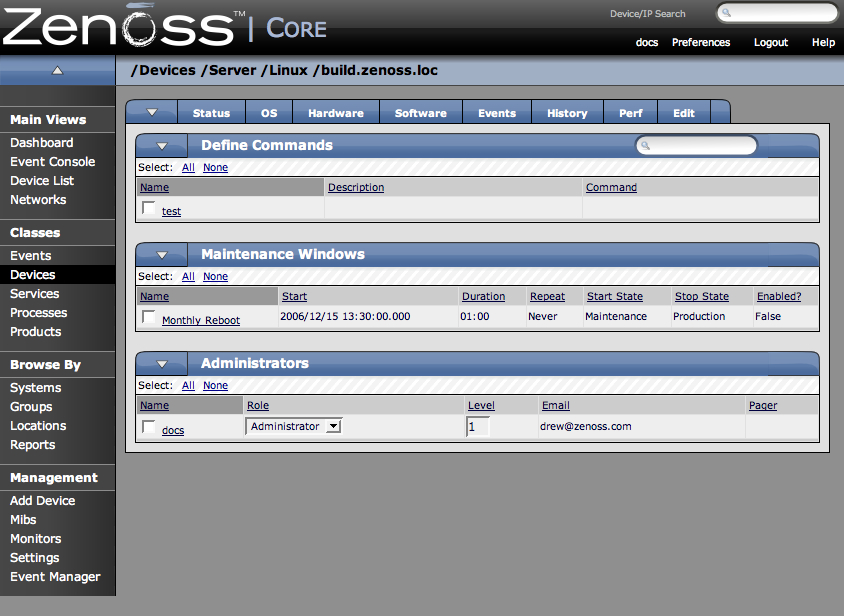Switch to the OS tab
Image resolution: width=844 pixels, height=616 pixels.
(x=269, y=113)
